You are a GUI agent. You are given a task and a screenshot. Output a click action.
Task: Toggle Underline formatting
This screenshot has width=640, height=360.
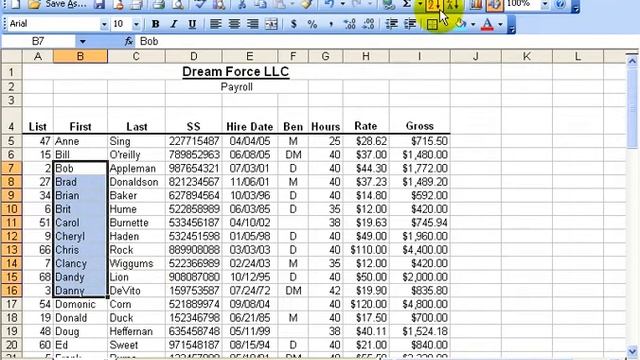coord(192,24)
